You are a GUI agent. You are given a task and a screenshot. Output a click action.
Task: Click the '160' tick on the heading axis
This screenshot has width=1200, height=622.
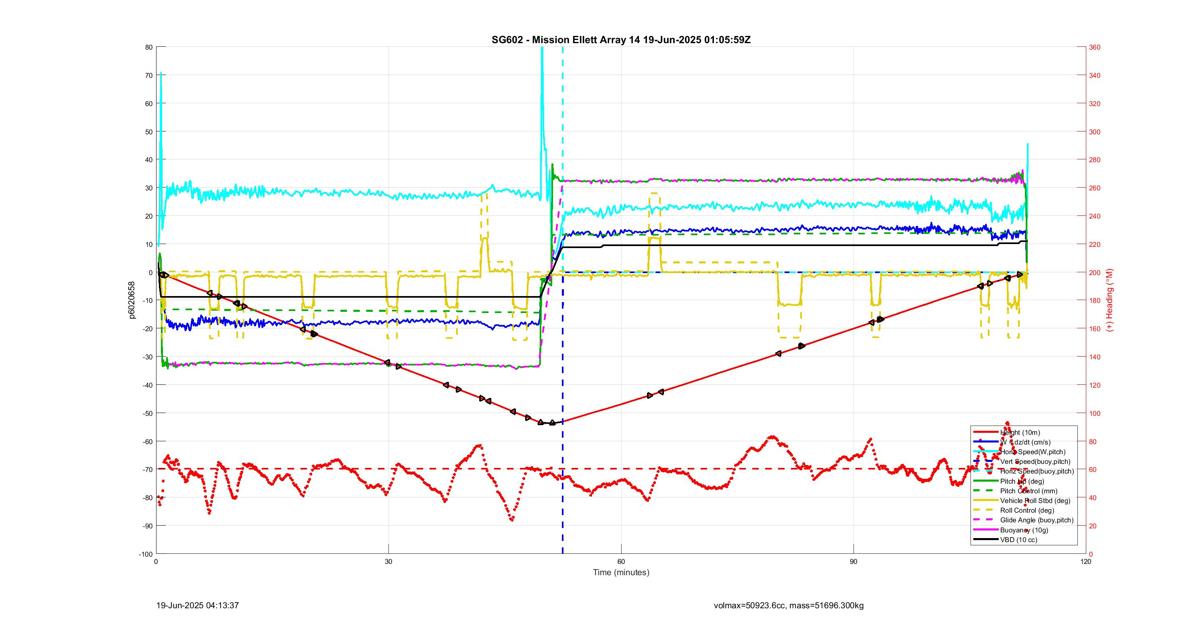click(x=1095, y=329)
